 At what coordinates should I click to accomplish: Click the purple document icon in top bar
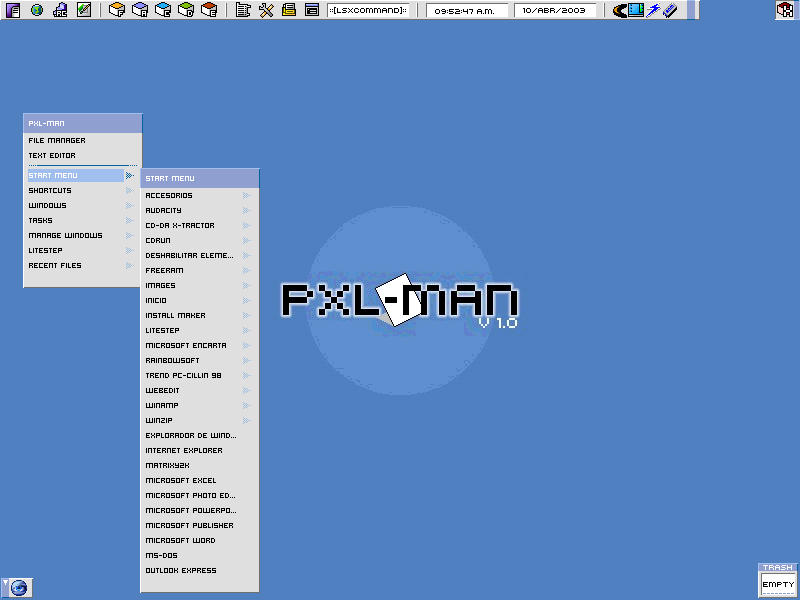click(13, 10)
